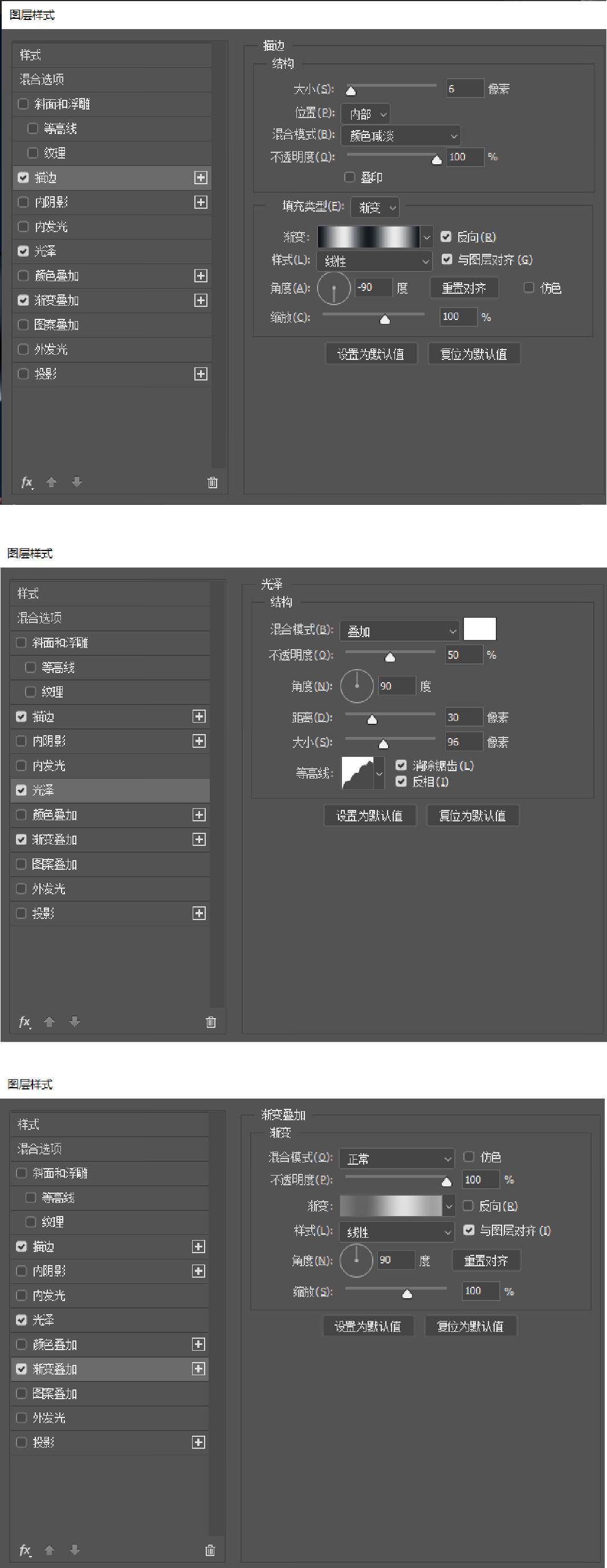The image size is (607, 1568).
Task: Uncheck 反向(R) in the stroke gradient settings
Action: 446,236
